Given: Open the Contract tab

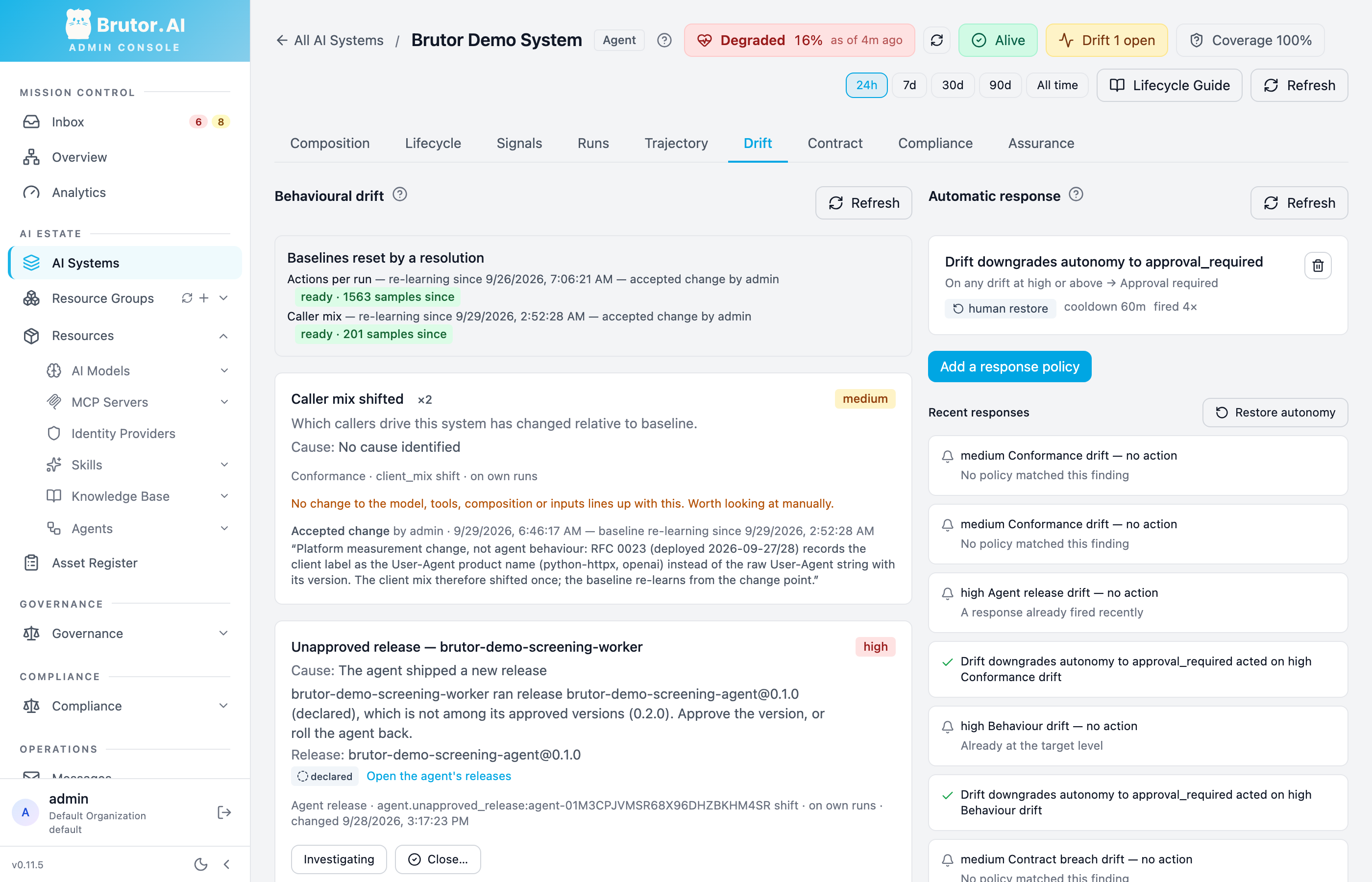Looking at the screenshot, I should pos(835,143).
